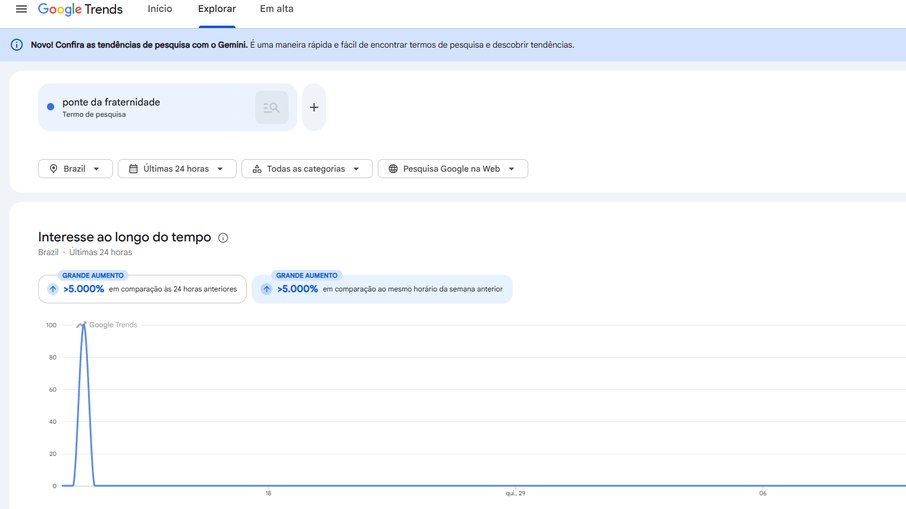Viewport: 906px width, 509px height.
Task: Click the 'qui., 29' axis label
Action: pyautogui.click(x=515, y=493)
